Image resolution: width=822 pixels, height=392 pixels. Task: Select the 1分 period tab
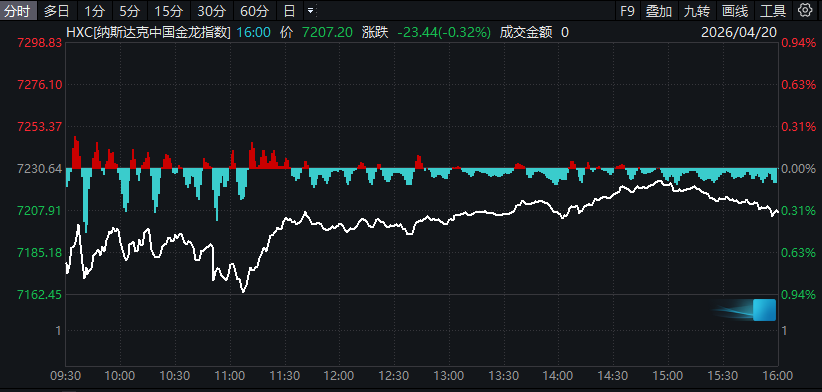(x=94, y=10)
